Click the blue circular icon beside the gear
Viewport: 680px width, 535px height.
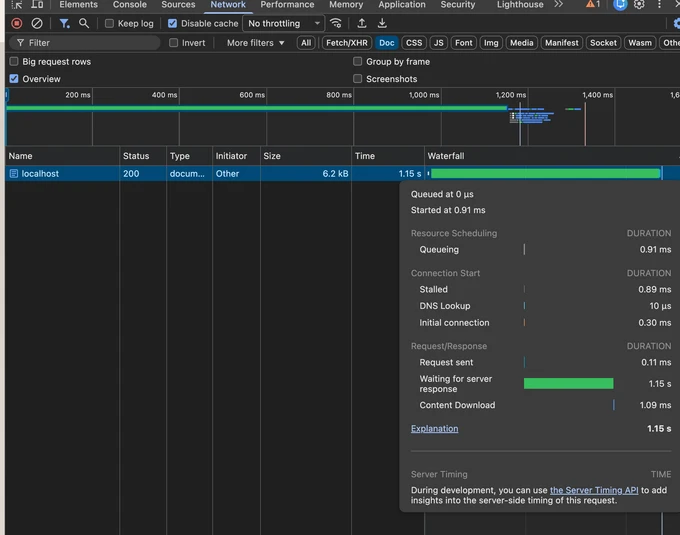(620, 5)
